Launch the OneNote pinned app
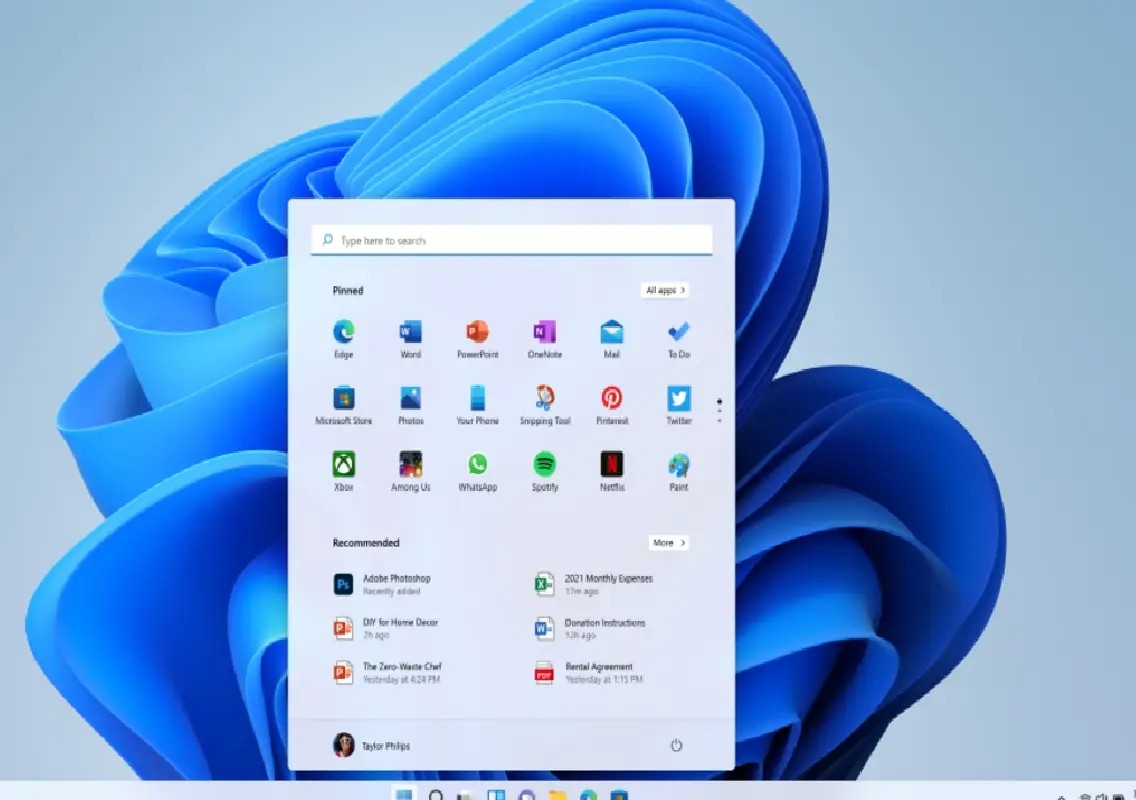The image size is (1136, 800). 544,338
